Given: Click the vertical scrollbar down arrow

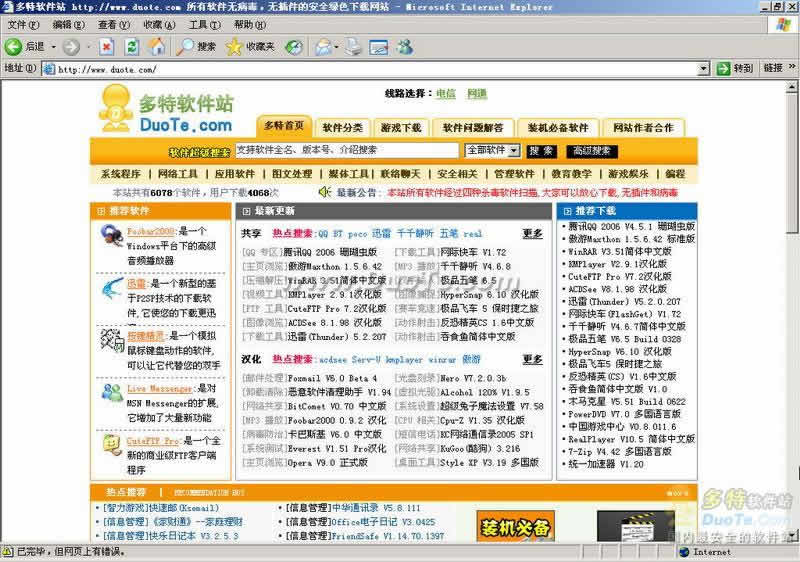Looking at the screenshot, I should [791, 537].
